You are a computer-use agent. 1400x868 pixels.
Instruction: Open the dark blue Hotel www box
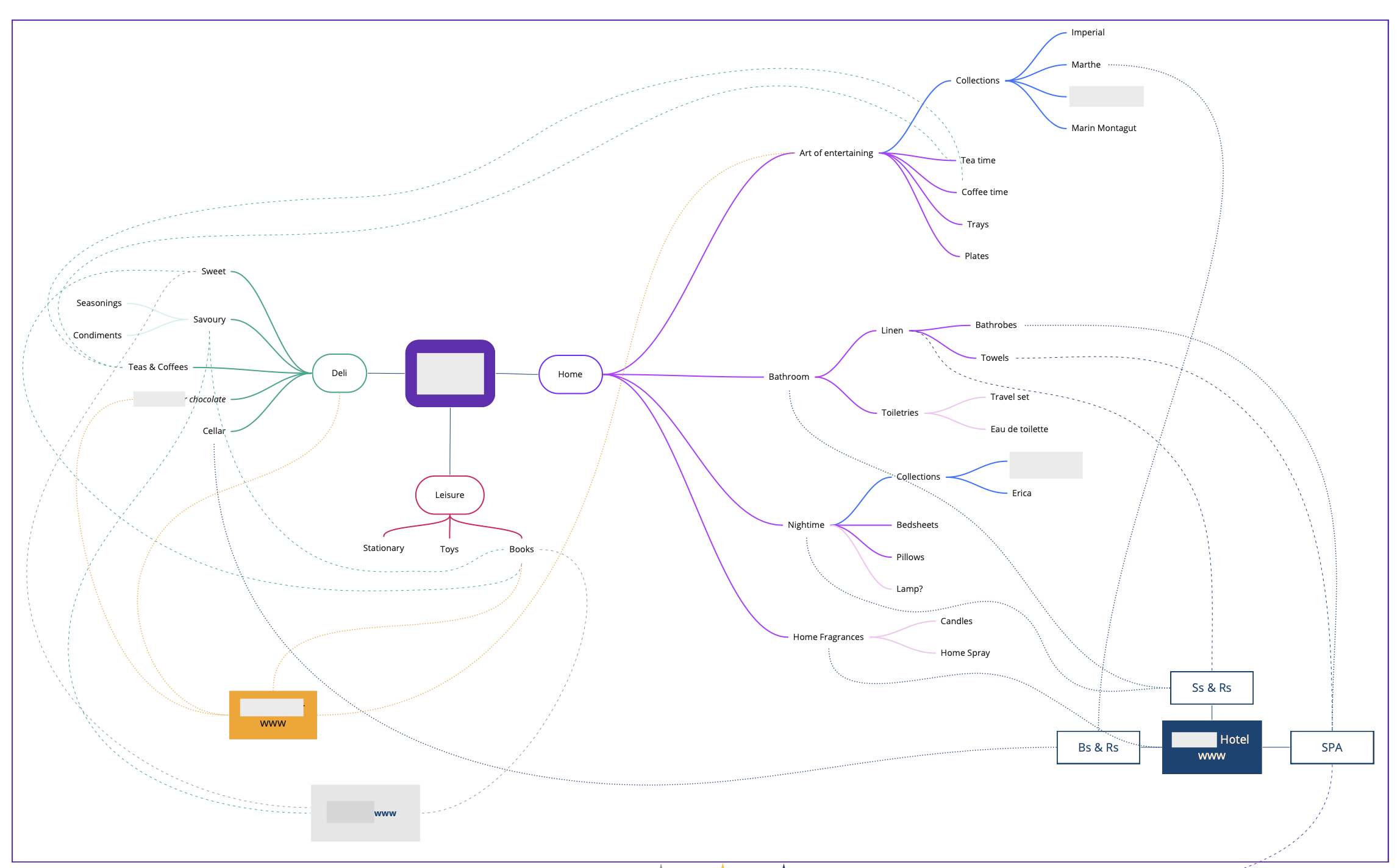(1211, 747)
